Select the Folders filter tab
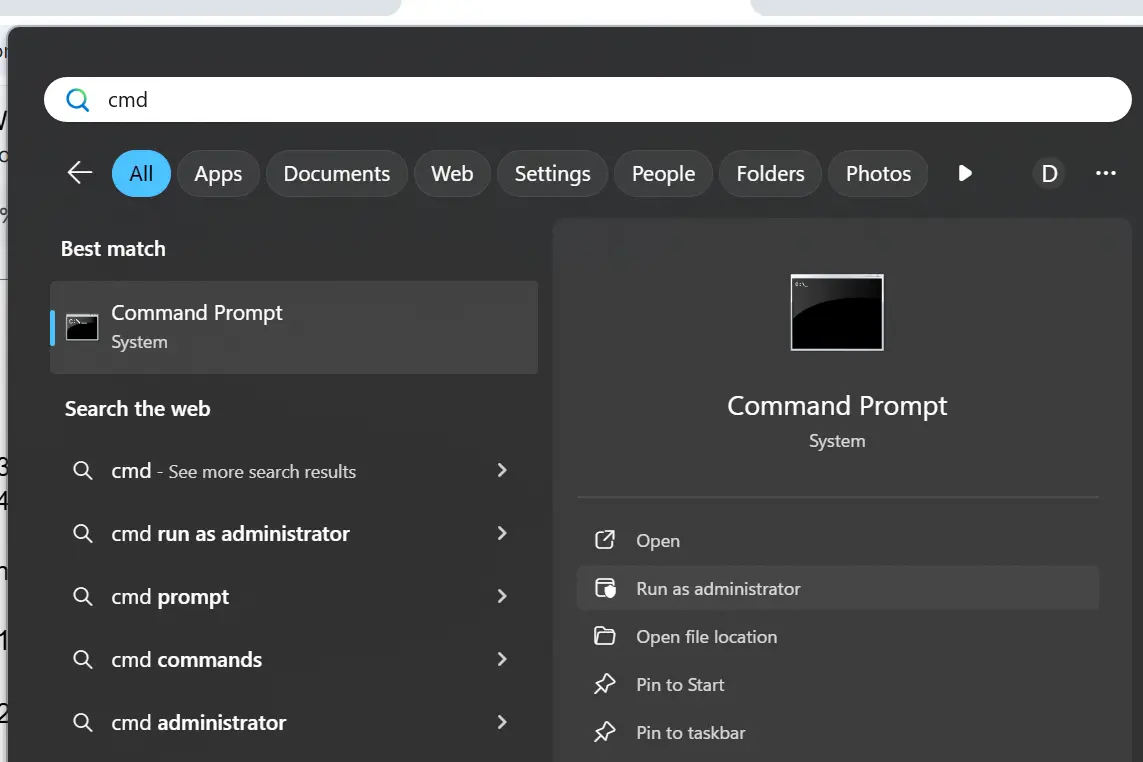 (770, 174)
